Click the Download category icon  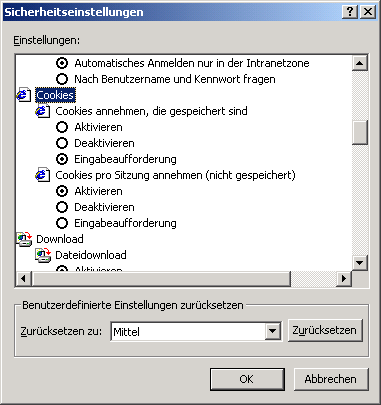pyautogui.click(x=24, y=239)
